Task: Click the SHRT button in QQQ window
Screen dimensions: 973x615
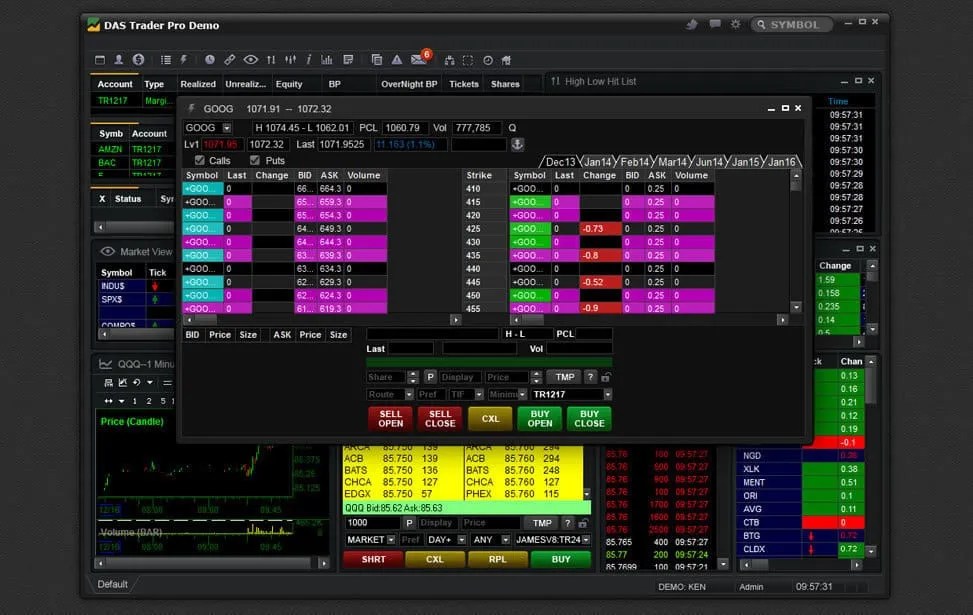Action: pyautogui.click(x=373, y=559)
